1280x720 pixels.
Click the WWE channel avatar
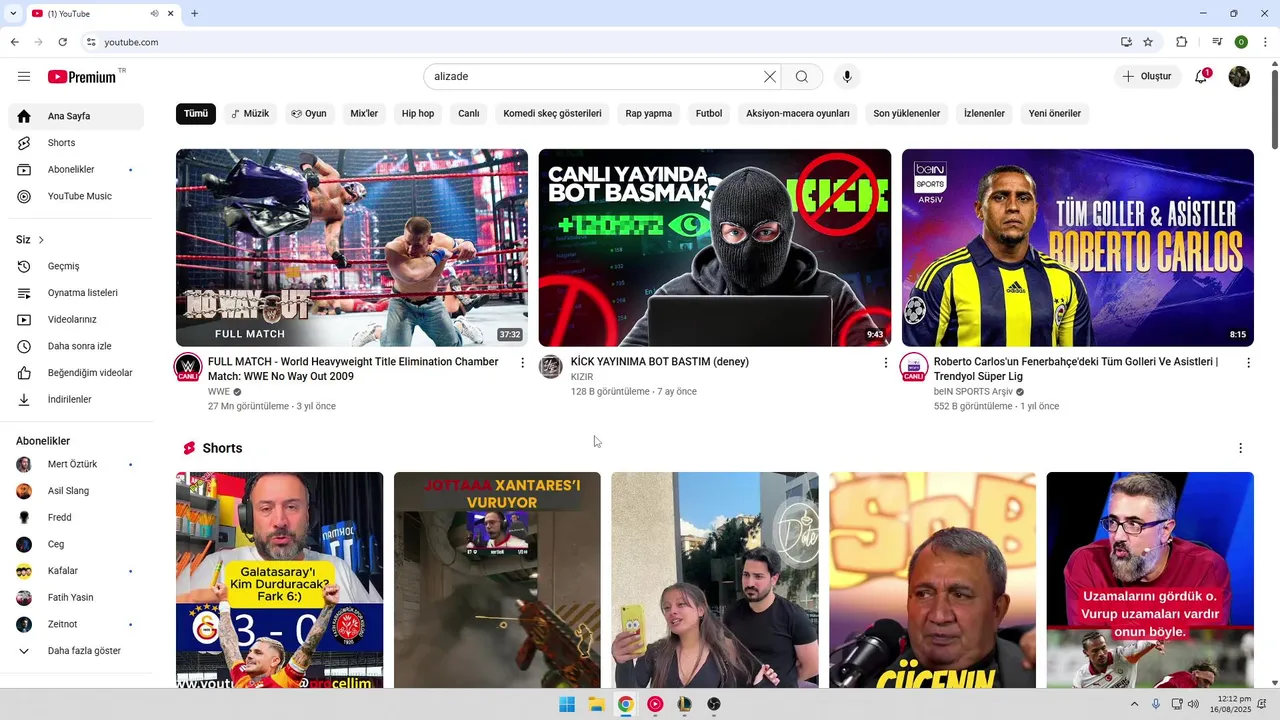coord(188,367)
